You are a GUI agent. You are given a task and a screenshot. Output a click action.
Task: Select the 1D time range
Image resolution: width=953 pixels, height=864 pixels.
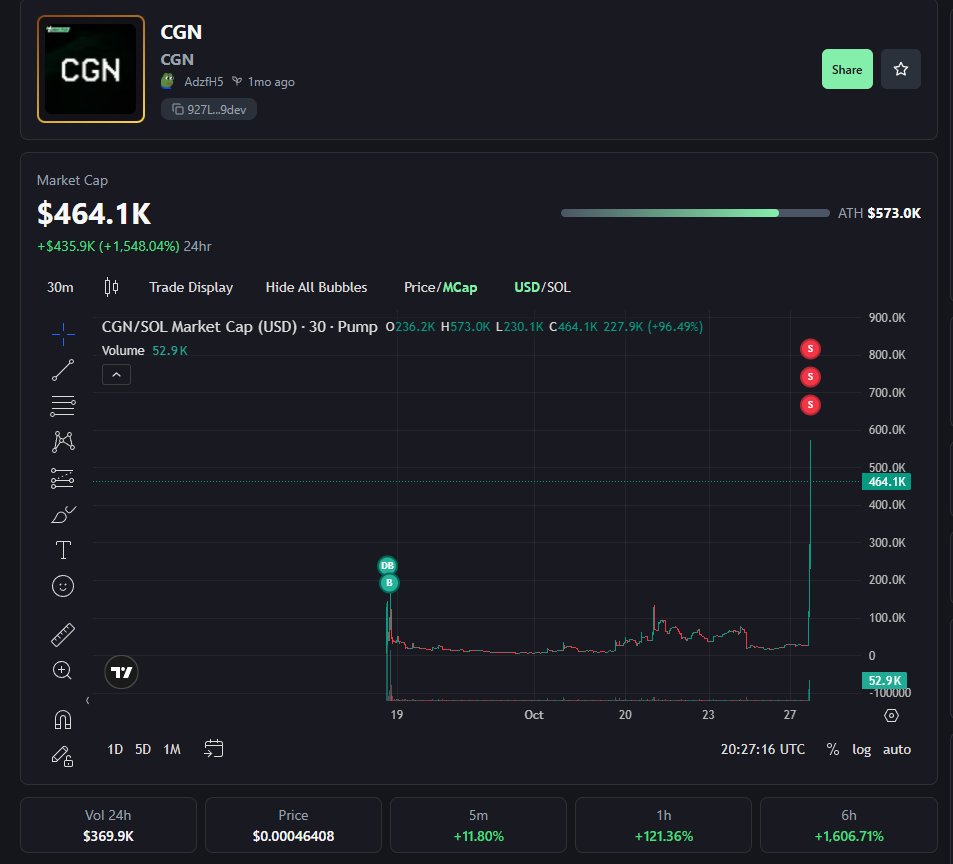click(115, 749)
